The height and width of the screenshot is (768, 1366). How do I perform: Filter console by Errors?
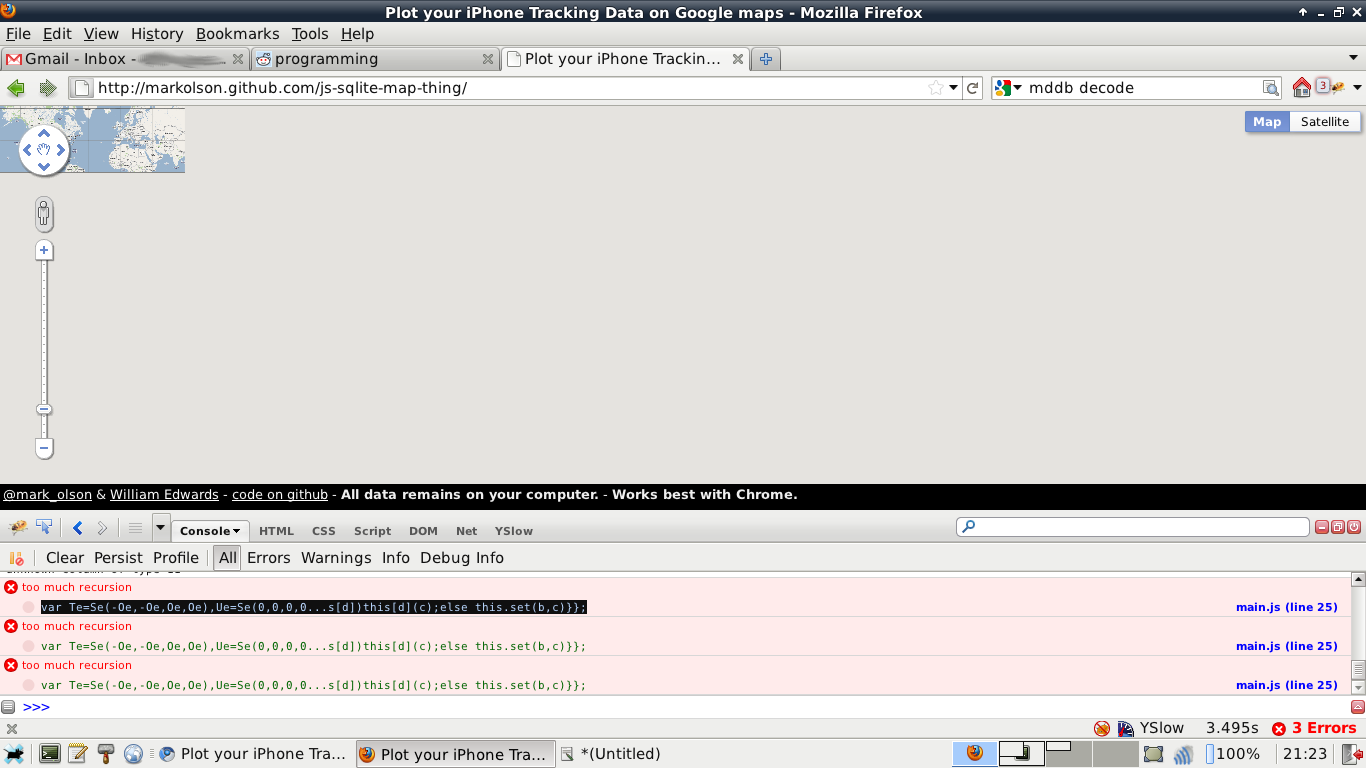[269, 558]
